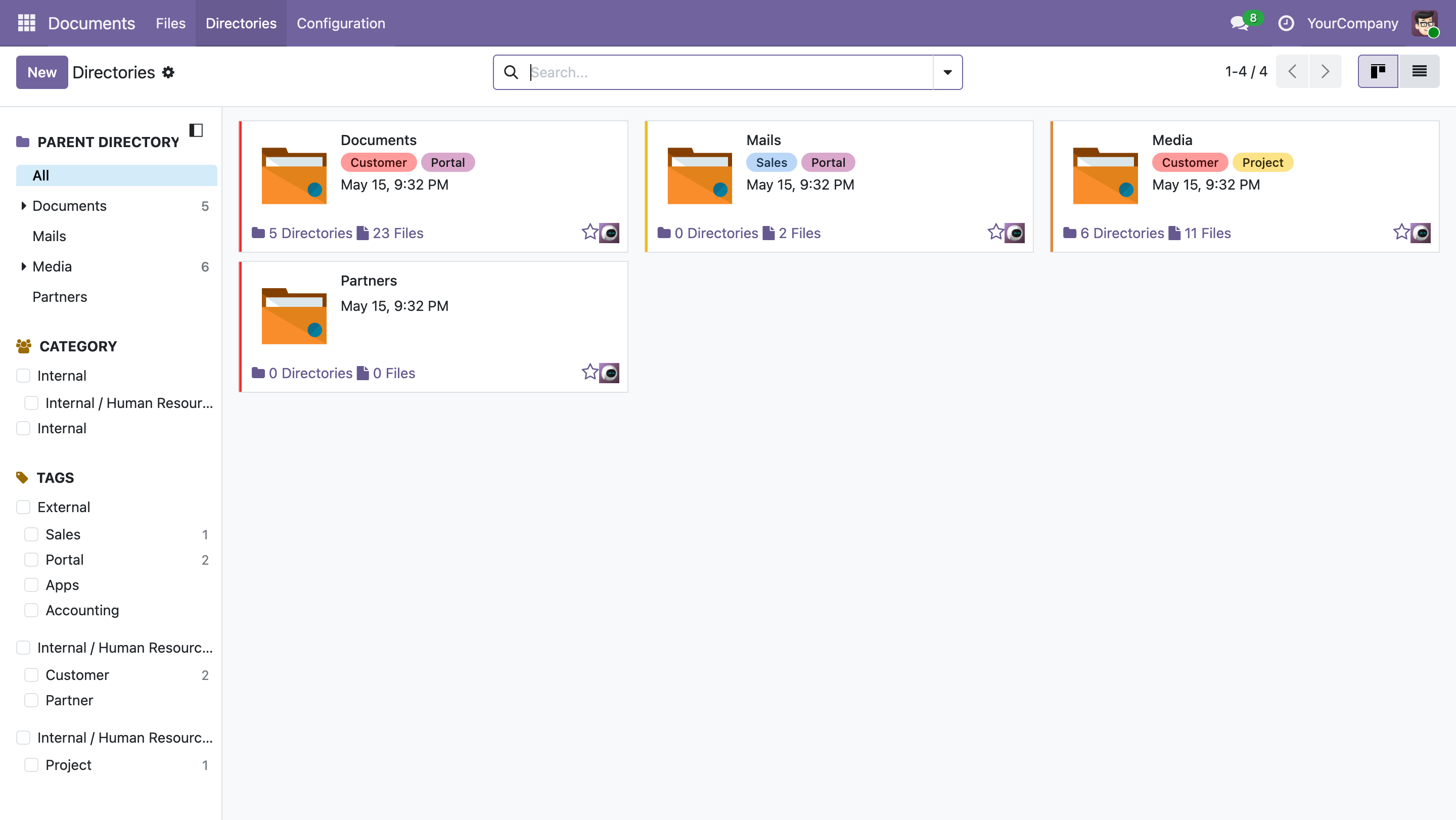
Task: Check the Project tag checkbox
Action: 31,764
